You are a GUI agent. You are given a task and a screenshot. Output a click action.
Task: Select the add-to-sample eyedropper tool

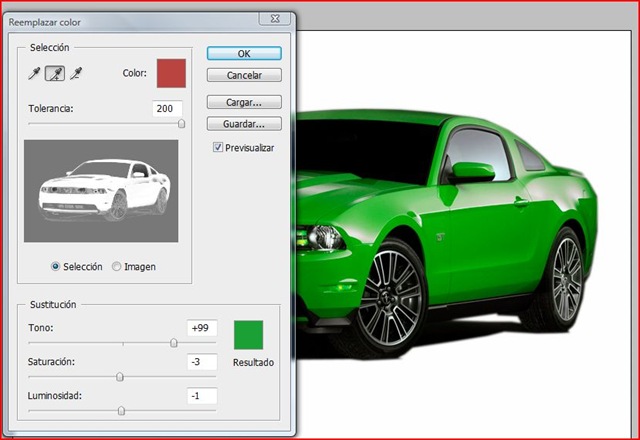pyautogui.click(x=54, y=73)
